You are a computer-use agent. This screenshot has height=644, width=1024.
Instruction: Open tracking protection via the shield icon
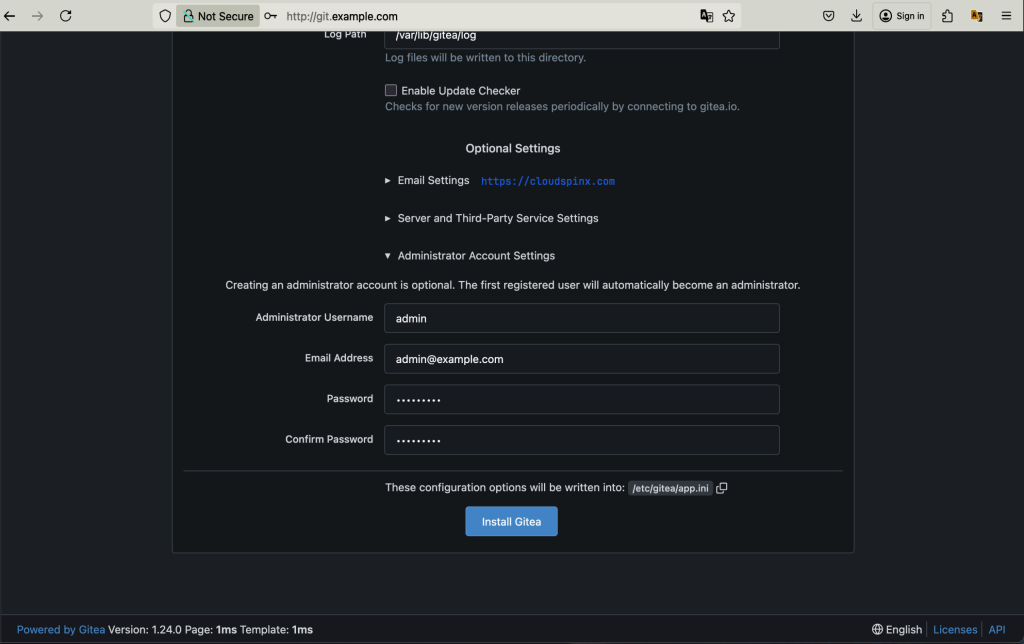163,16
